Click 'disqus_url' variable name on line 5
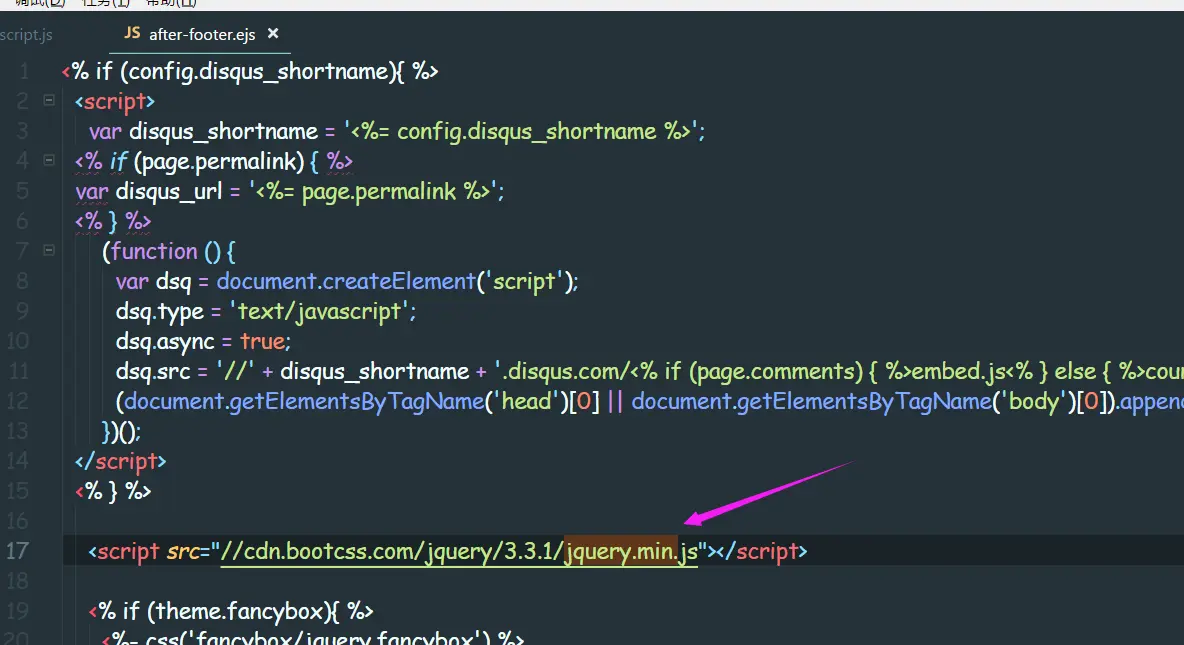 tap(169, 191)
